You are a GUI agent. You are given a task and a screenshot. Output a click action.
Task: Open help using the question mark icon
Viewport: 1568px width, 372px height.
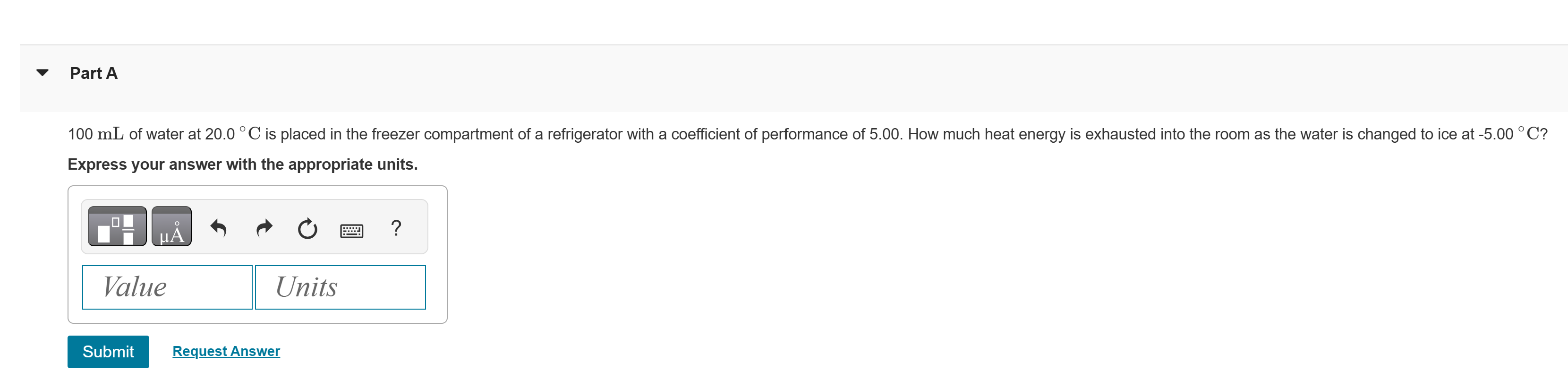[396, 228]
